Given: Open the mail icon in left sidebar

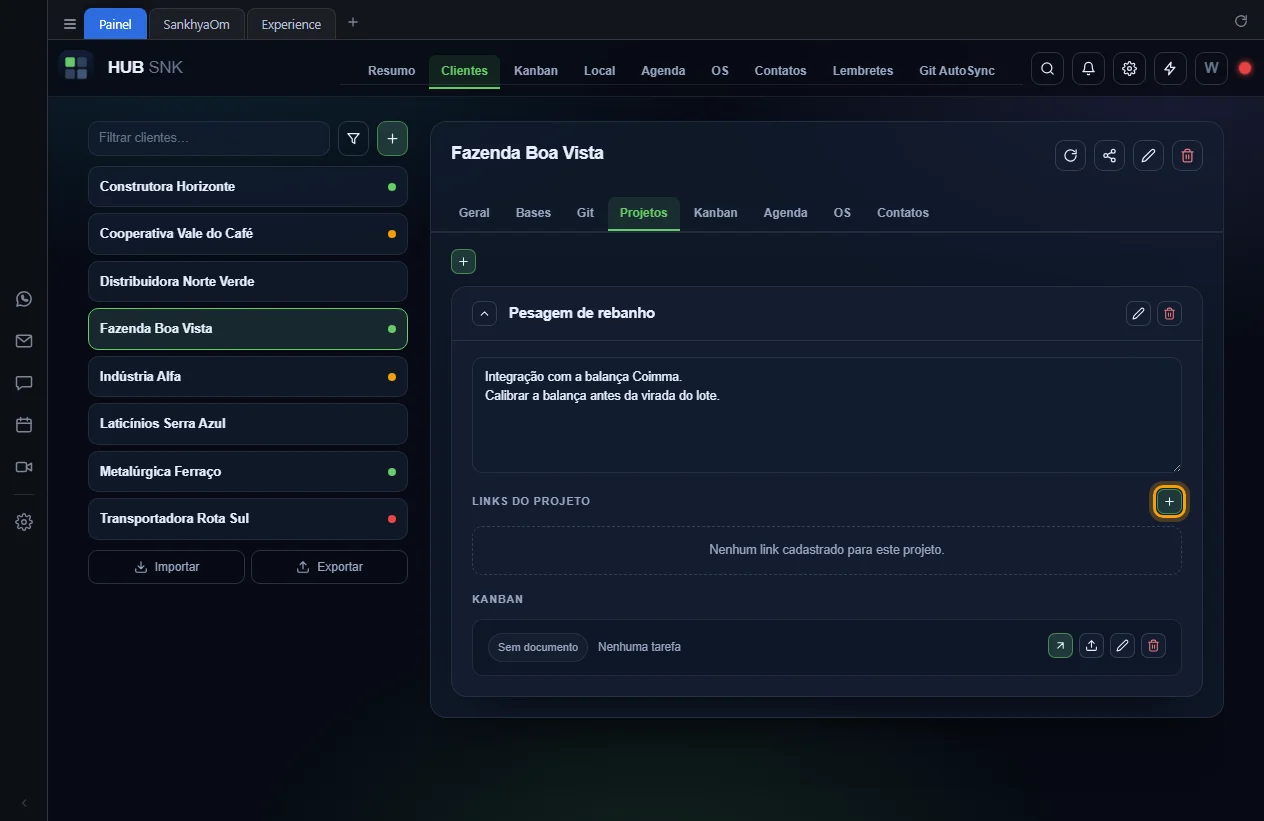Looking at the screenshot, I should 24,341.
